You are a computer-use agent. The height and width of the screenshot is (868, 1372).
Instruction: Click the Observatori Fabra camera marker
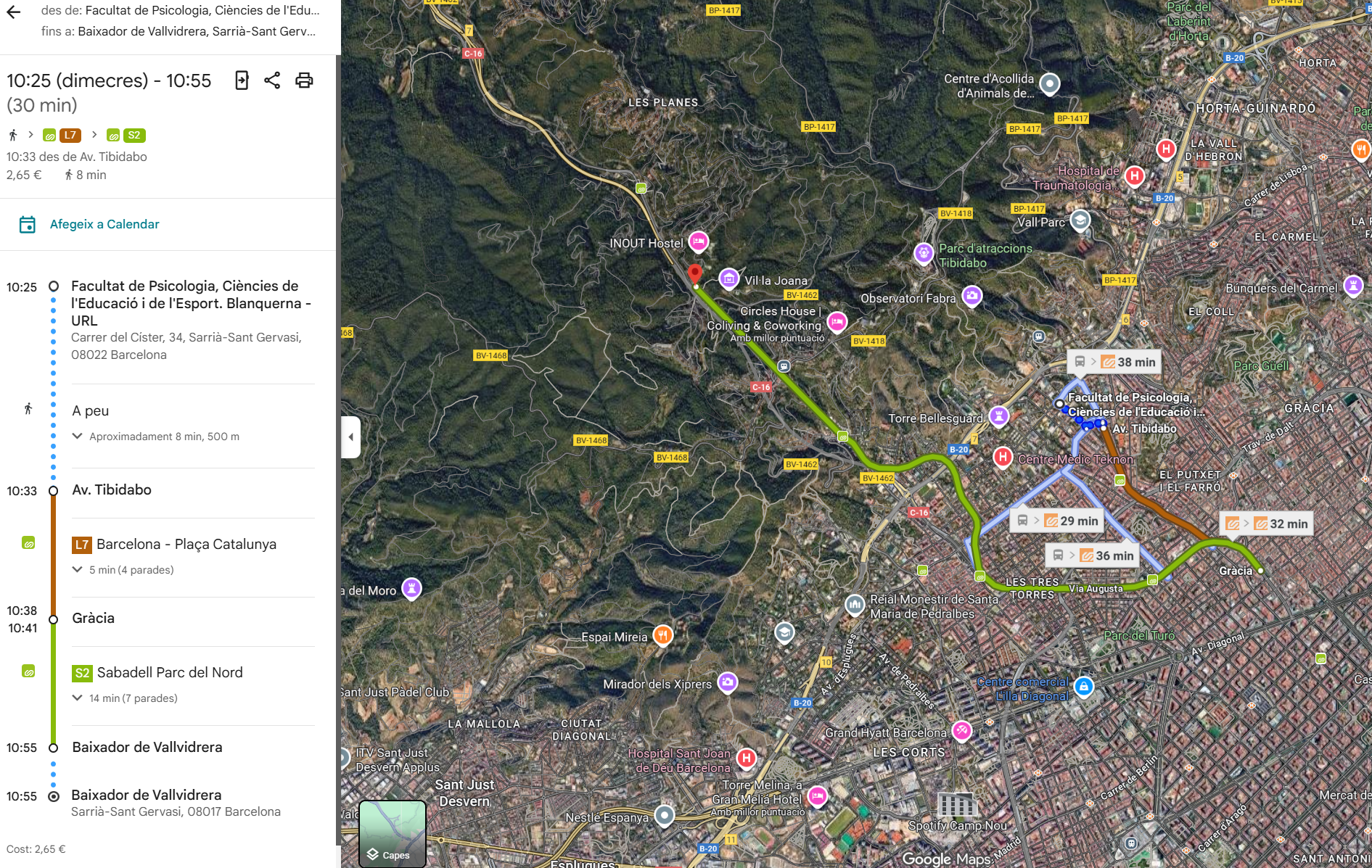pyautogui.click(x=972, y=295)
